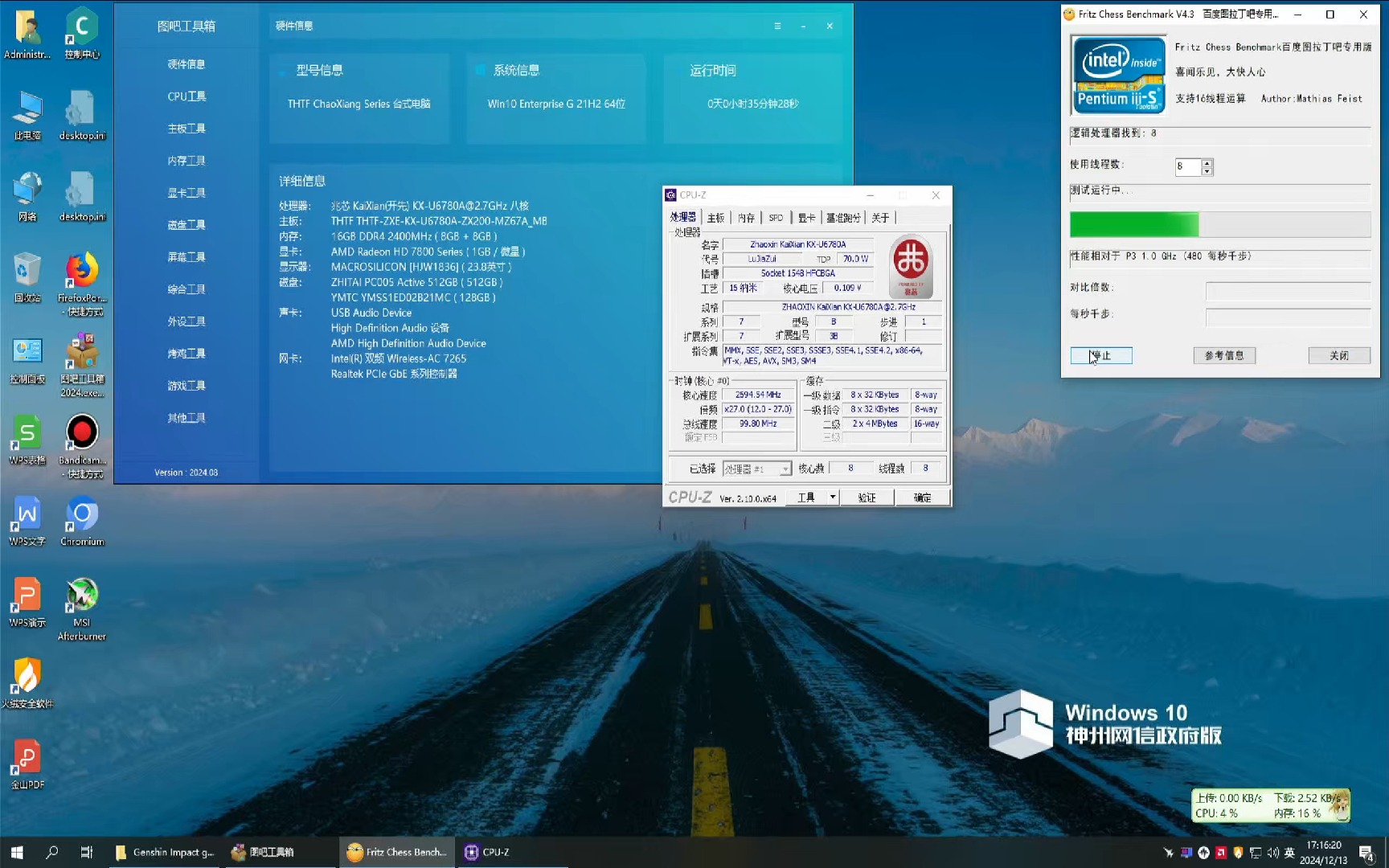1389x868 pixels.
Task: Switch to the 基准跑分 tab in CPU-Z
Action: pos(843,218)
